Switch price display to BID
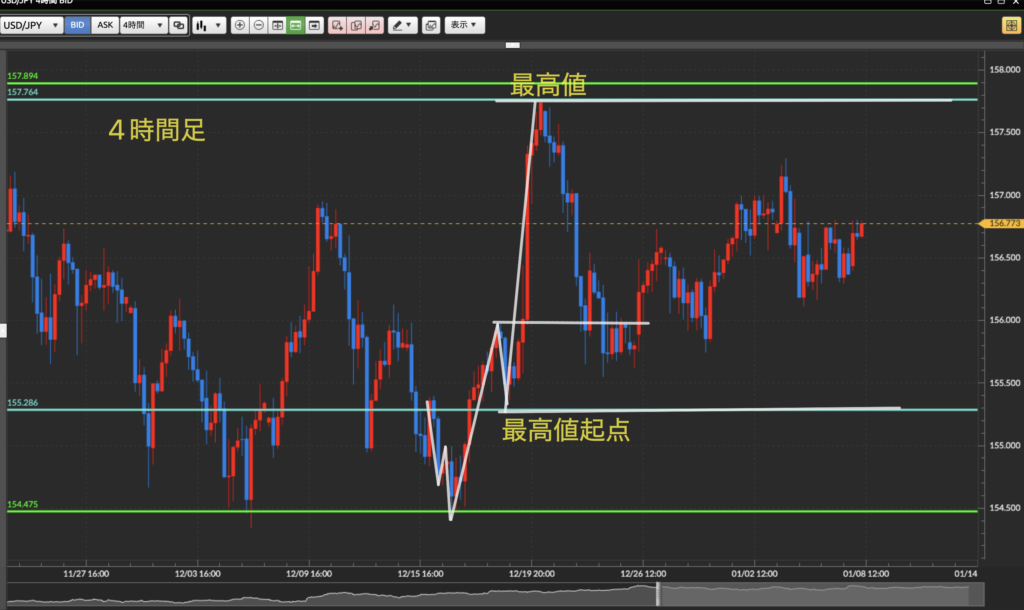The width and height of the screenshot is (1024, 610). 77,25
